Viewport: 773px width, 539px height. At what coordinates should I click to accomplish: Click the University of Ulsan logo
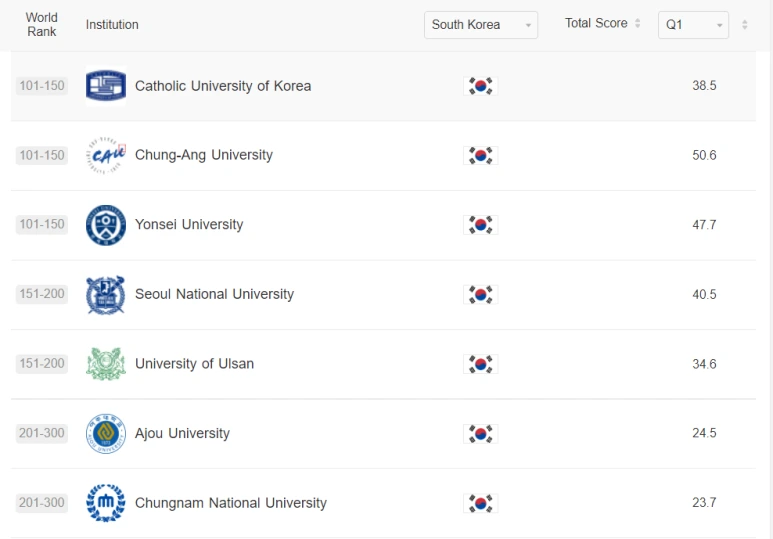point(106,364)
